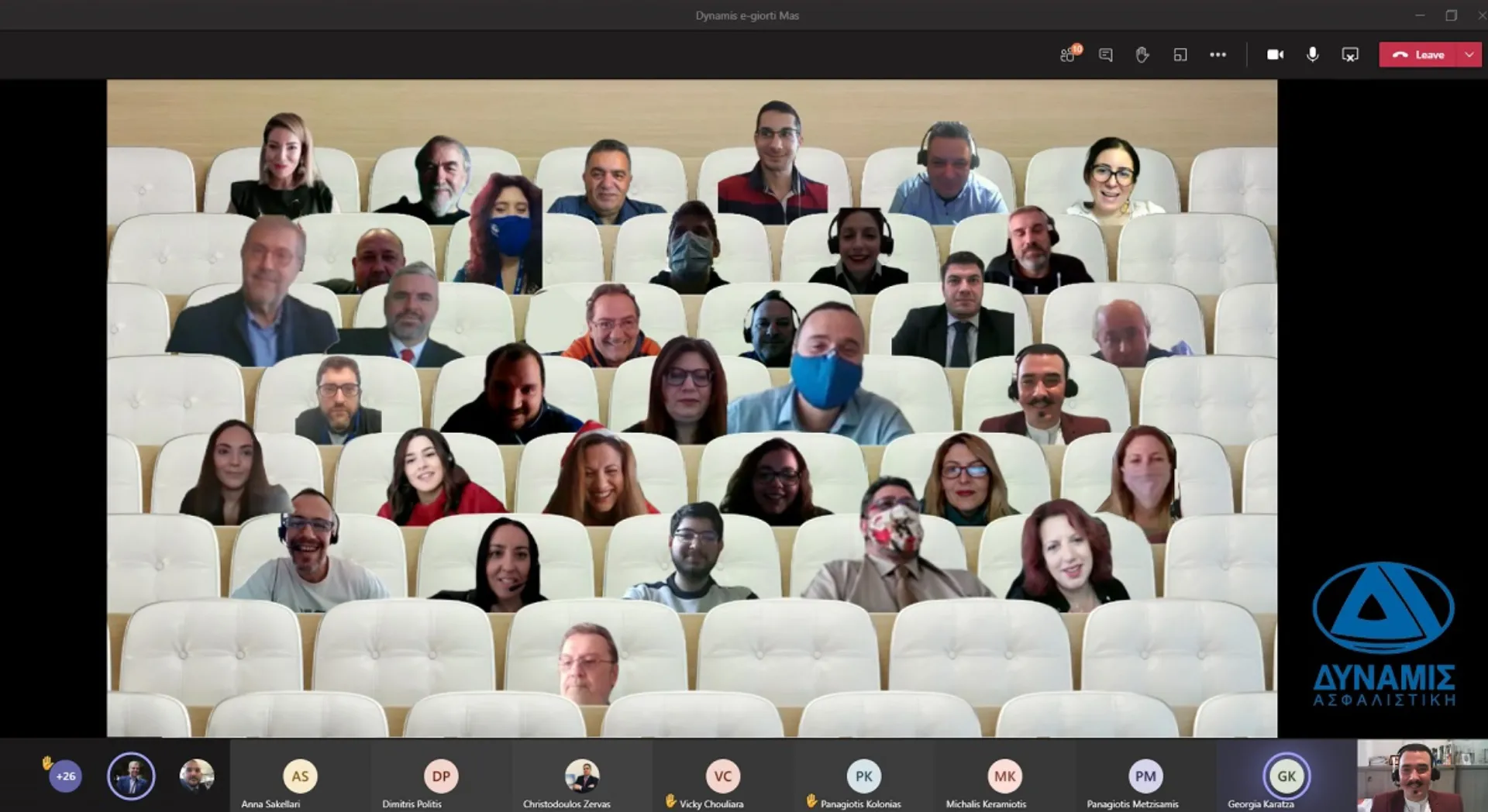Select Dimitris Politis DP avatar
This screenshot has height=812, width=1488.
(441, 776)
